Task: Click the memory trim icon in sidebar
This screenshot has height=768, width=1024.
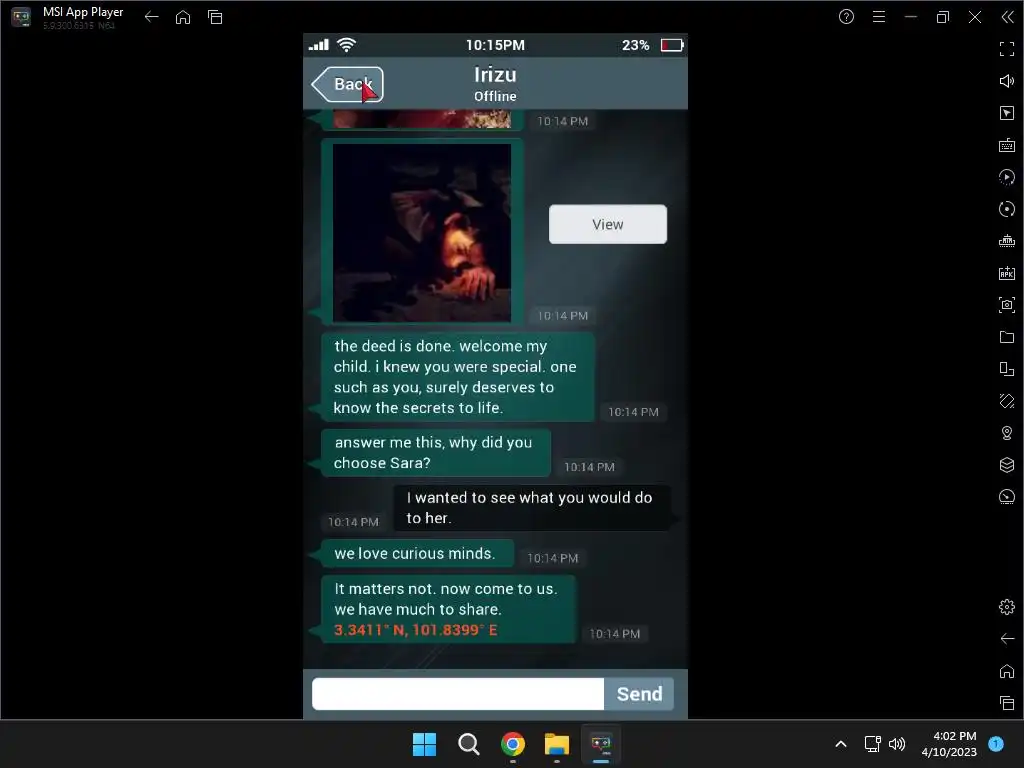Action: 1007,241
